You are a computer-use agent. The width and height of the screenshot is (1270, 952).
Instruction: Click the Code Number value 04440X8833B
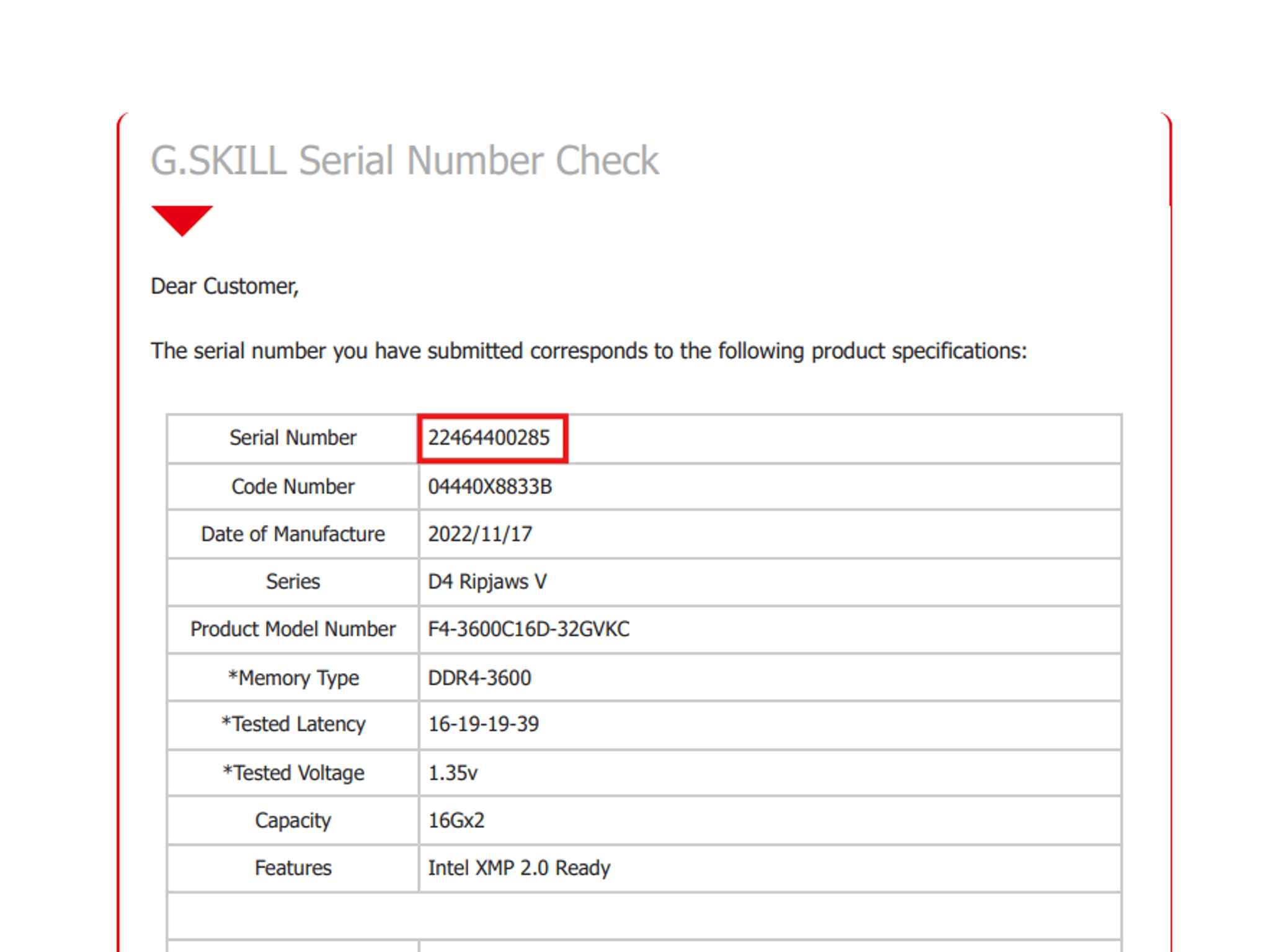pyautogui.click(x=490, y=487)
